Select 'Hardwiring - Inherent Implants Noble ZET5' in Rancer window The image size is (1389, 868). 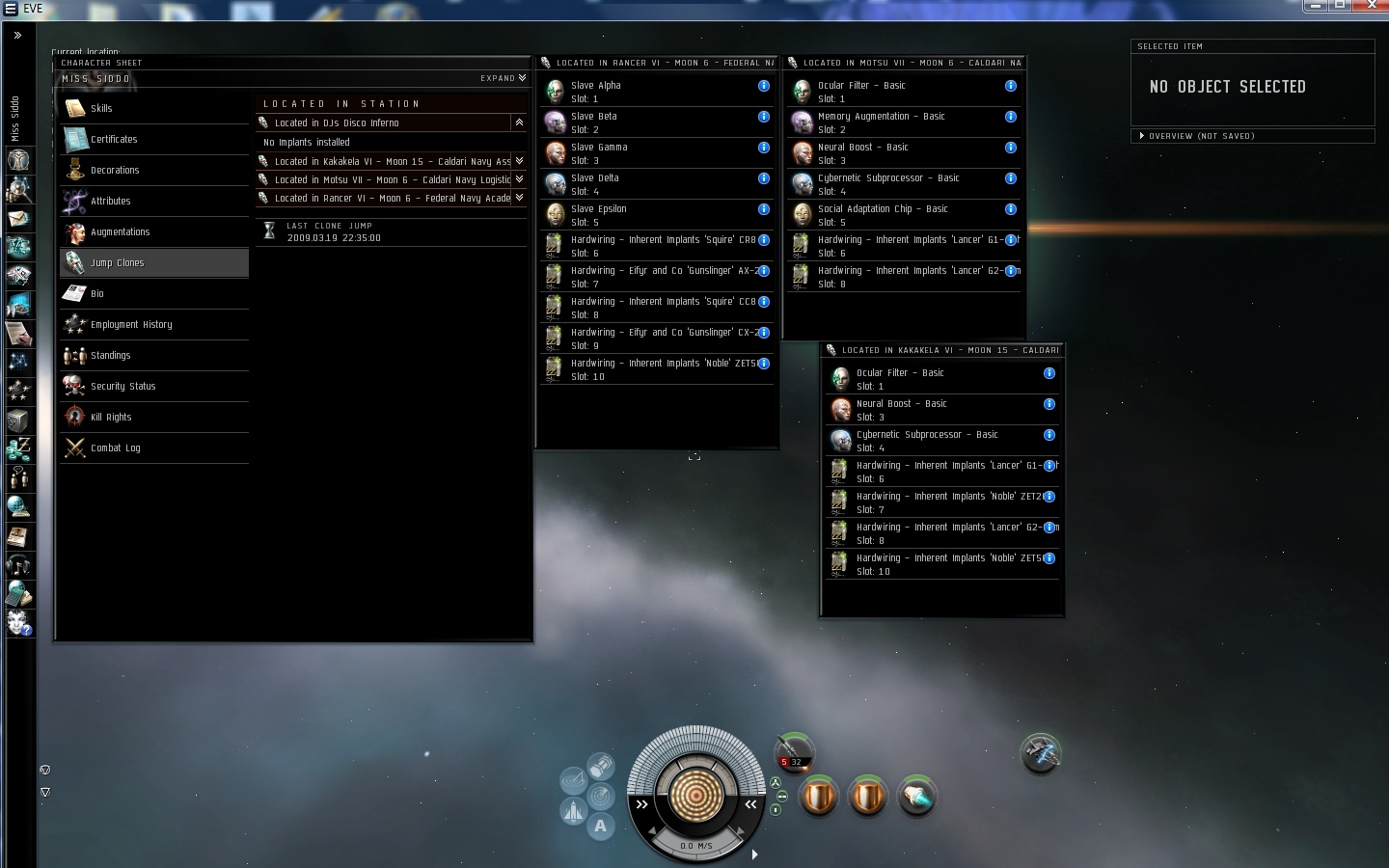point(657,369)
